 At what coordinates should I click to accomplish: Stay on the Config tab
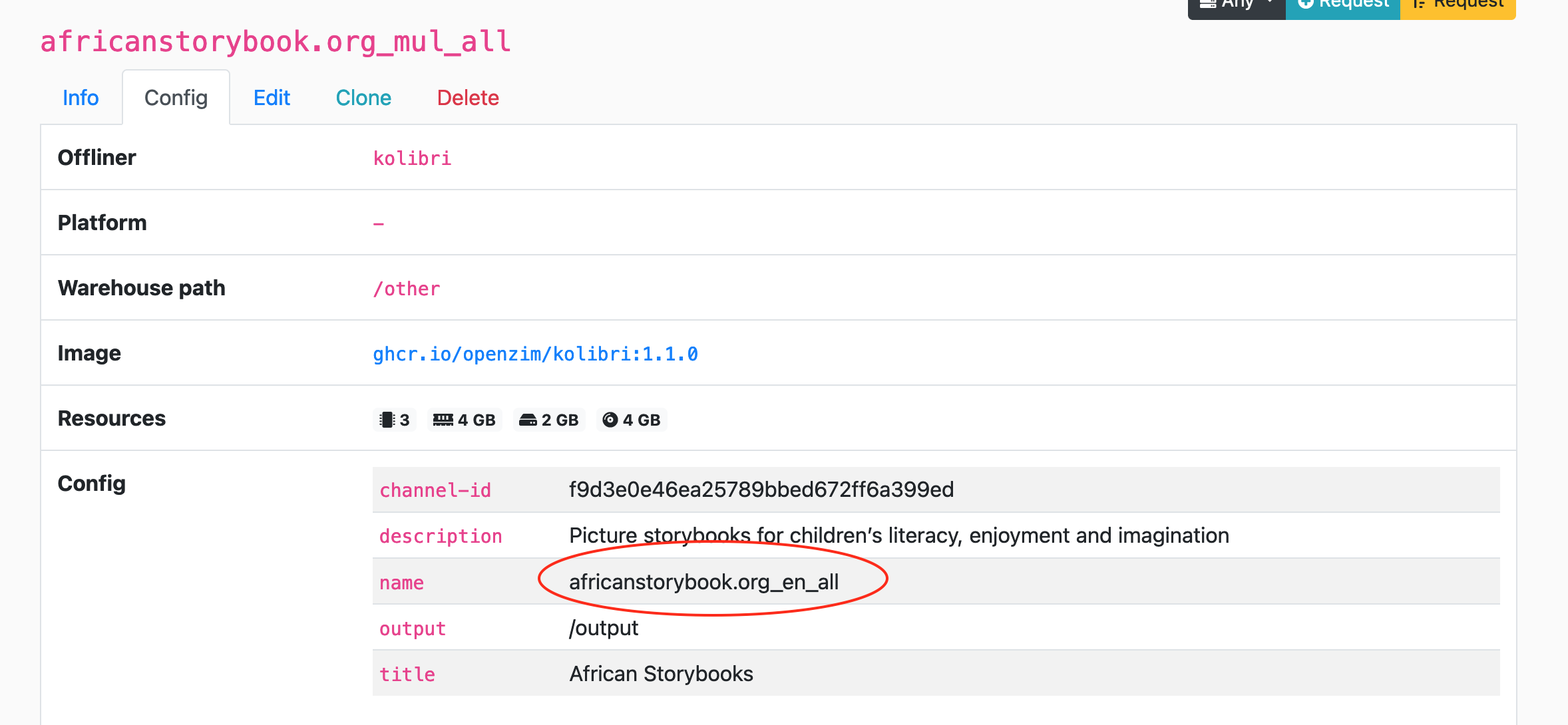tap(176, 97)
